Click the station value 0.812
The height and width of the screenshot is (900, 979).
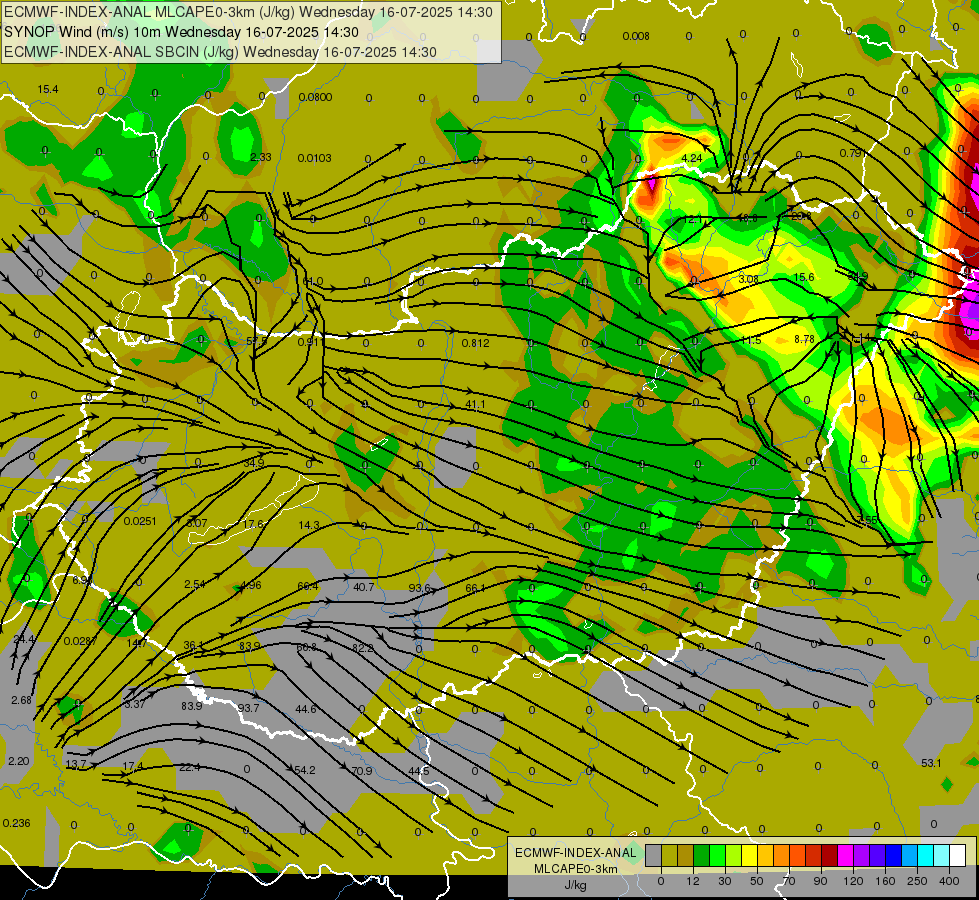point(475,343)
